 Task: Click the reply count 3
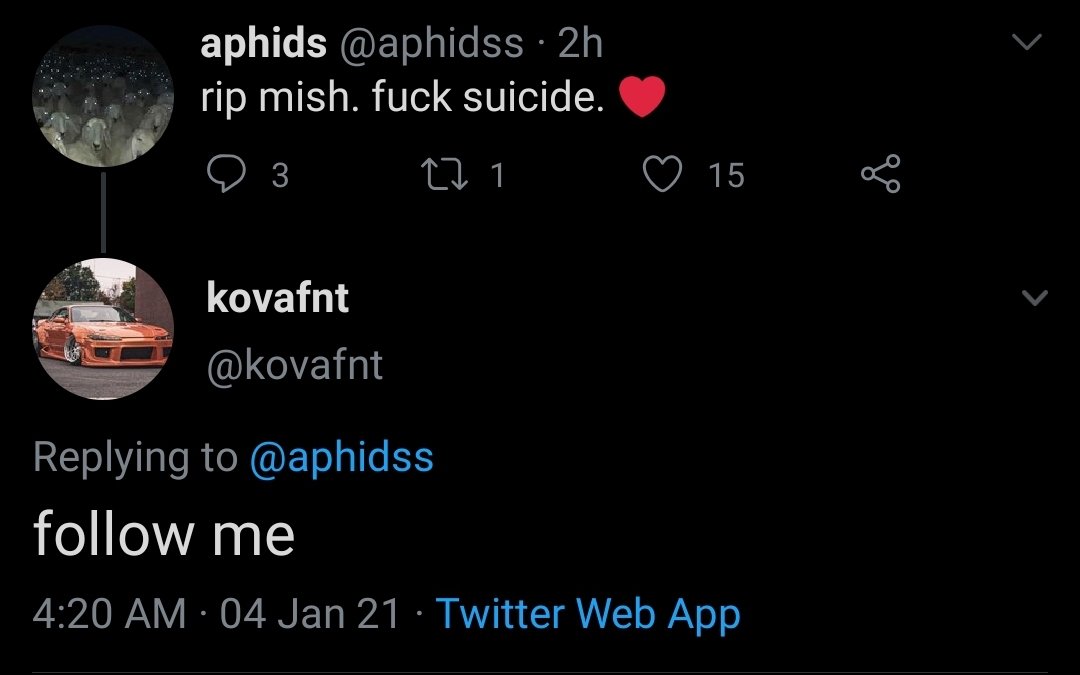280,176
